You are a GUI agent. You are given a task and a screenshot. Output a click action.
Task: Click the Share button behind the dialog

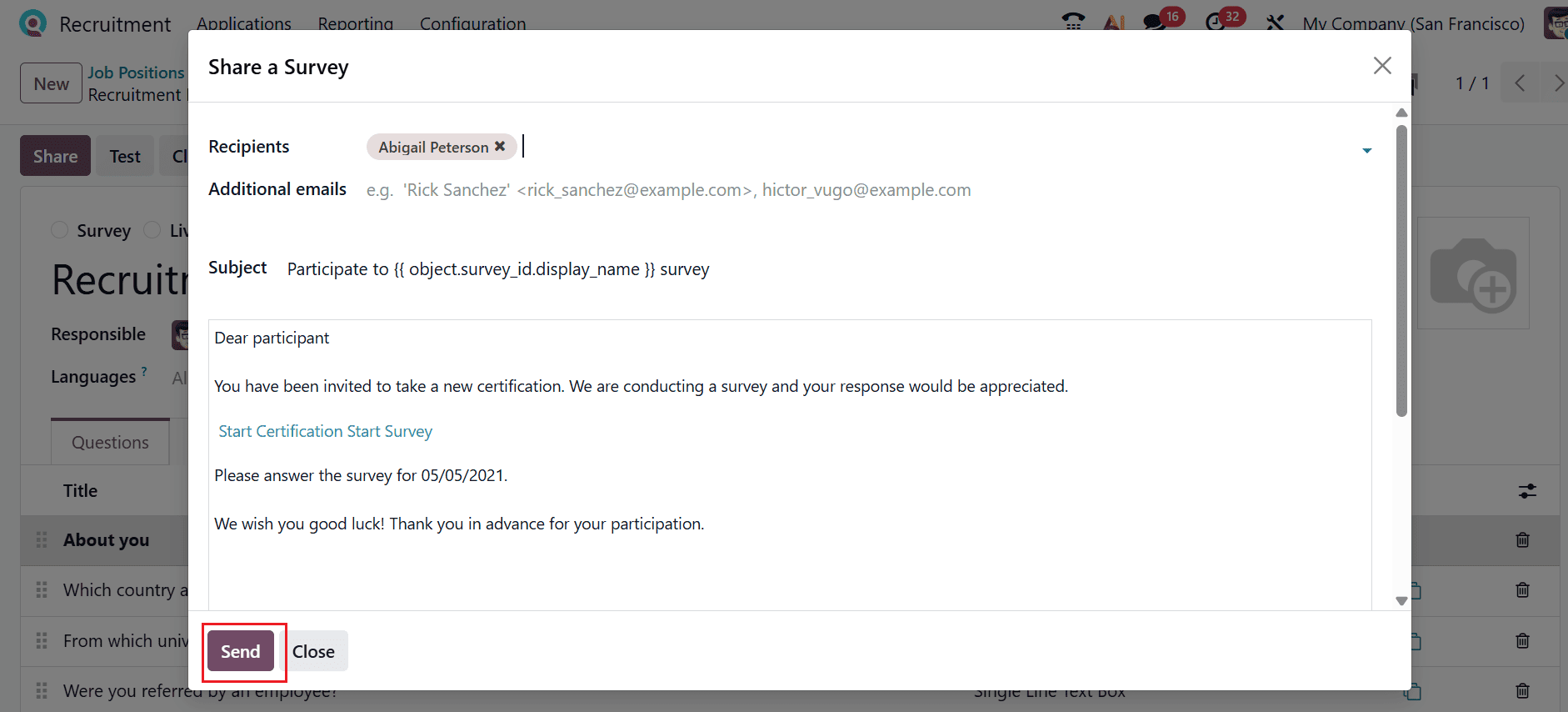click(x=56, y=156)
